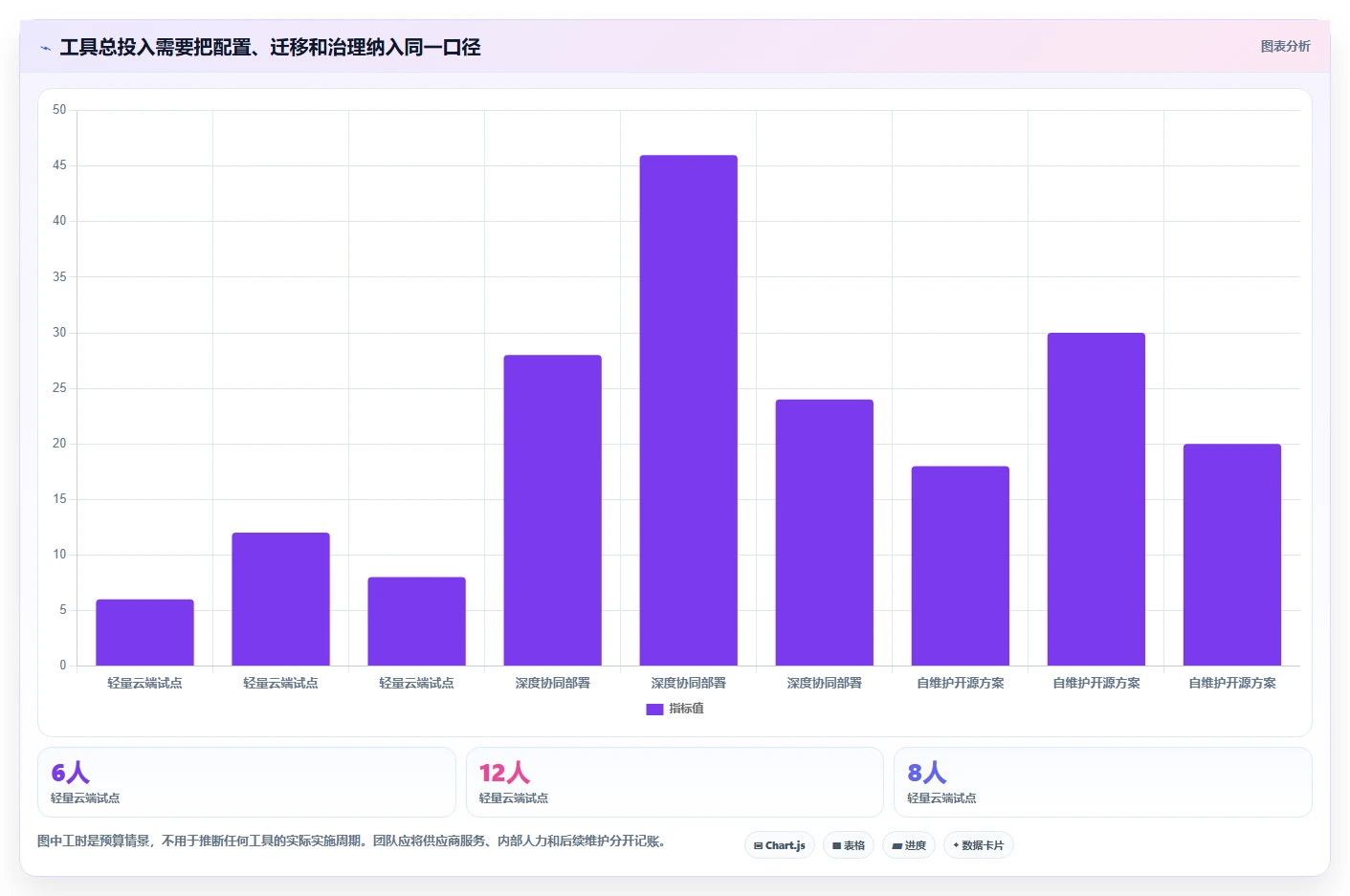Image resolution: width=1350 pixels, height=896 pixels.
Task: Click the 深度协同部署 axis label under the tallest bar
Action: [x=688, y=683]
